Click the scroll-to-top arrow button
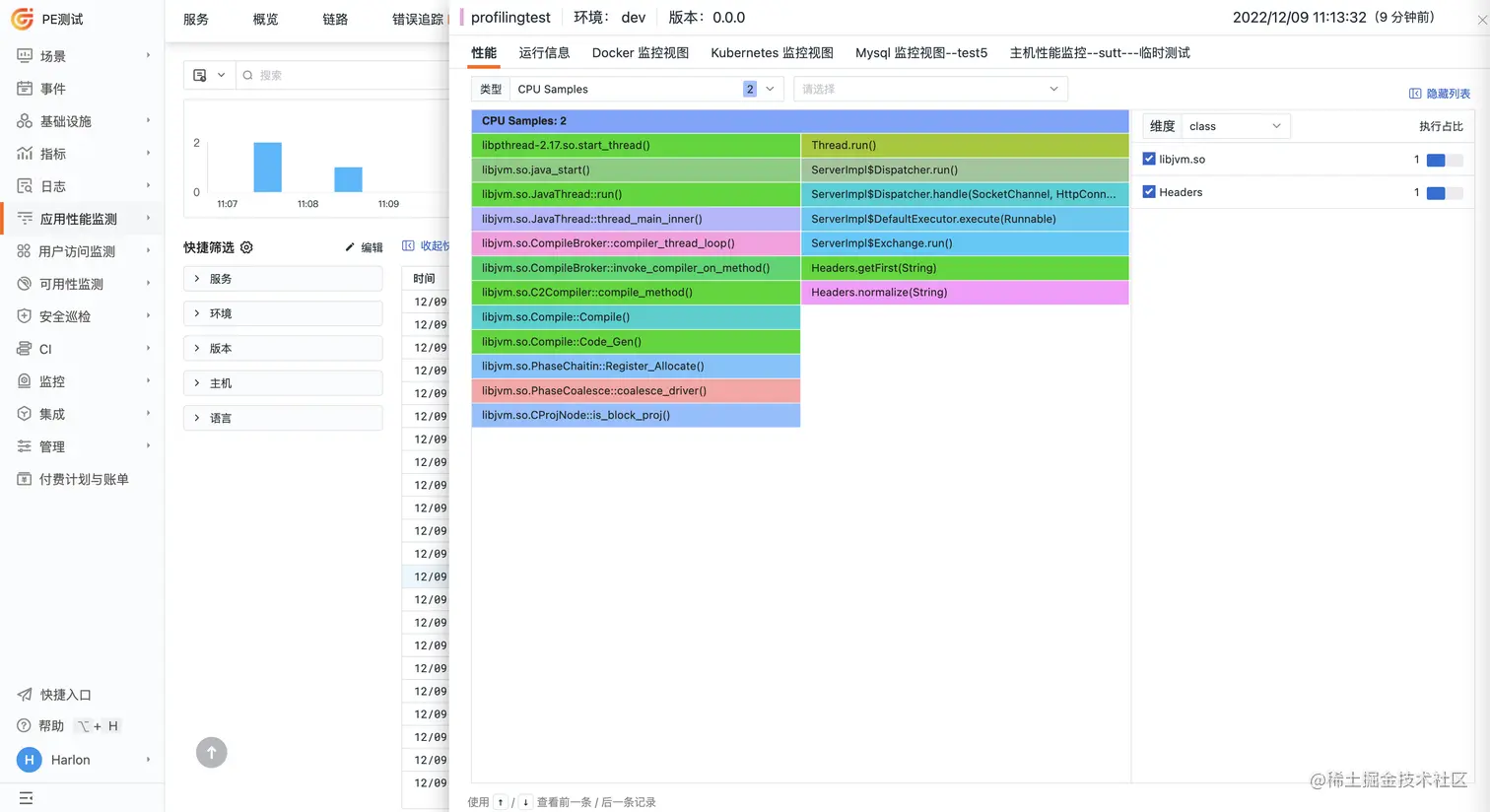The height and width of the screenshot is (812, 1490). click(212, 753)
